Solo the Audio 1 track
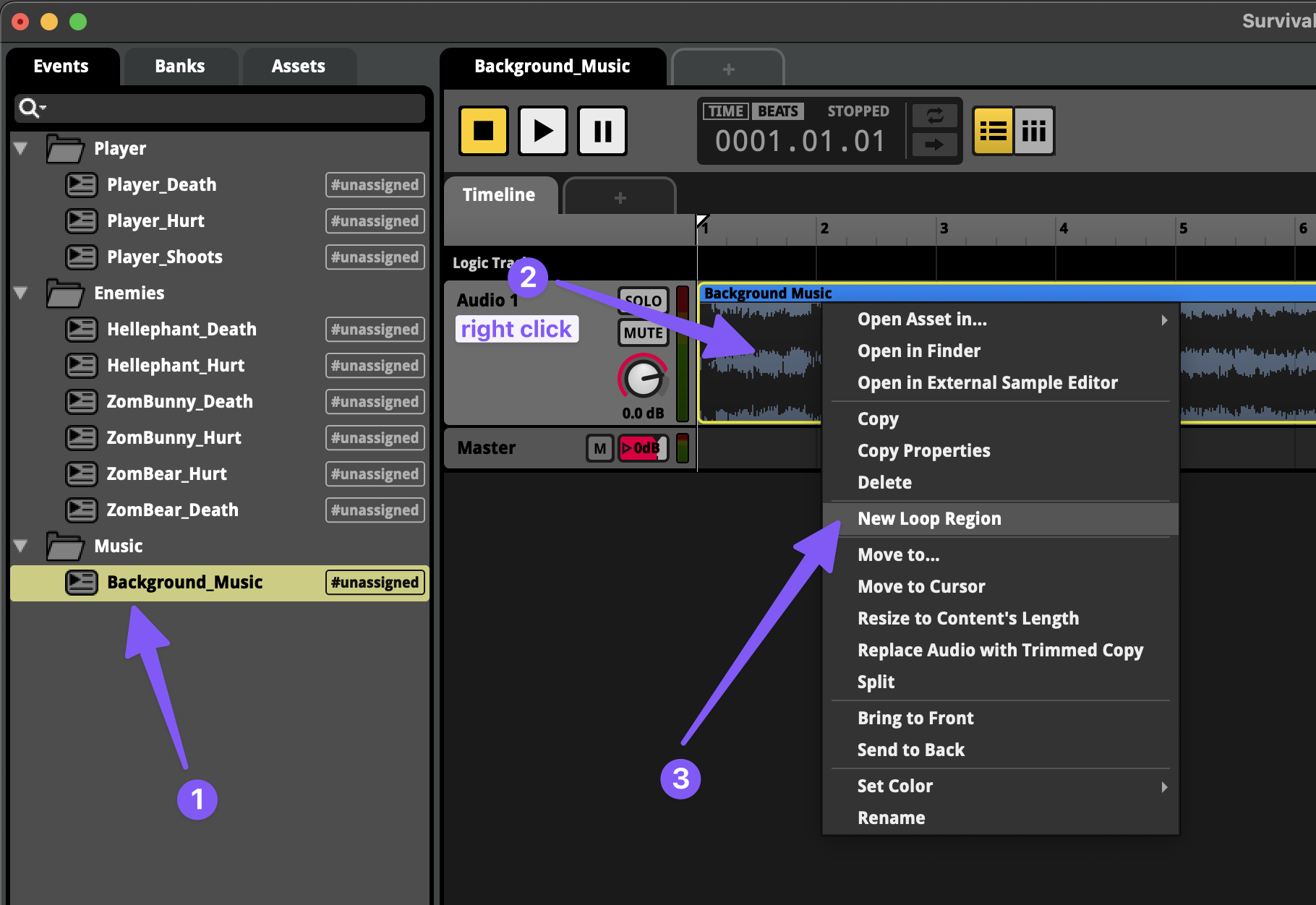The image size is (1316, 905). pyautogui.click(x=644, y=300)
